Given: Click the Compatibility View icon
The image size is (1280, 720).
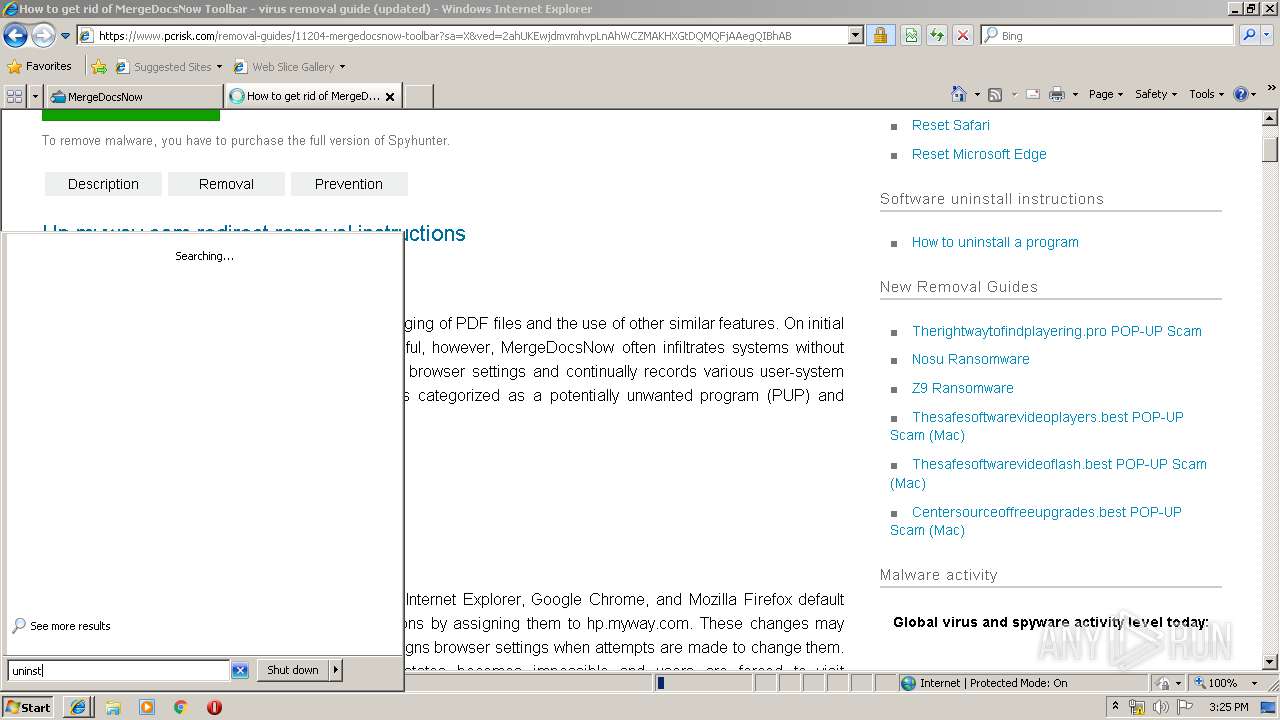Looking at the screenshot, I should click(911, 35).
